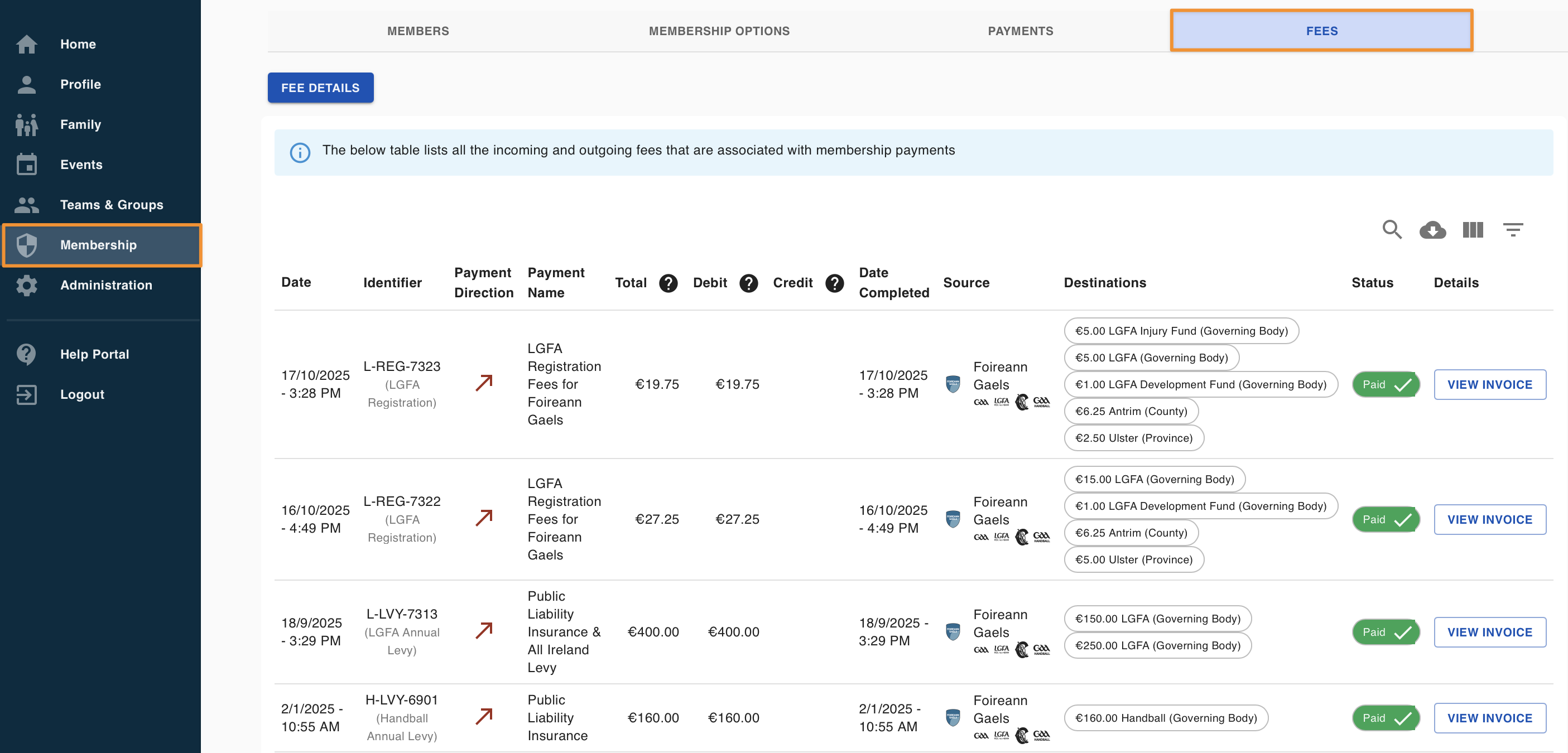Click Paid status chip for L-REG-7322
The image size is (1568, 753).
click(x=1386, y=519)
